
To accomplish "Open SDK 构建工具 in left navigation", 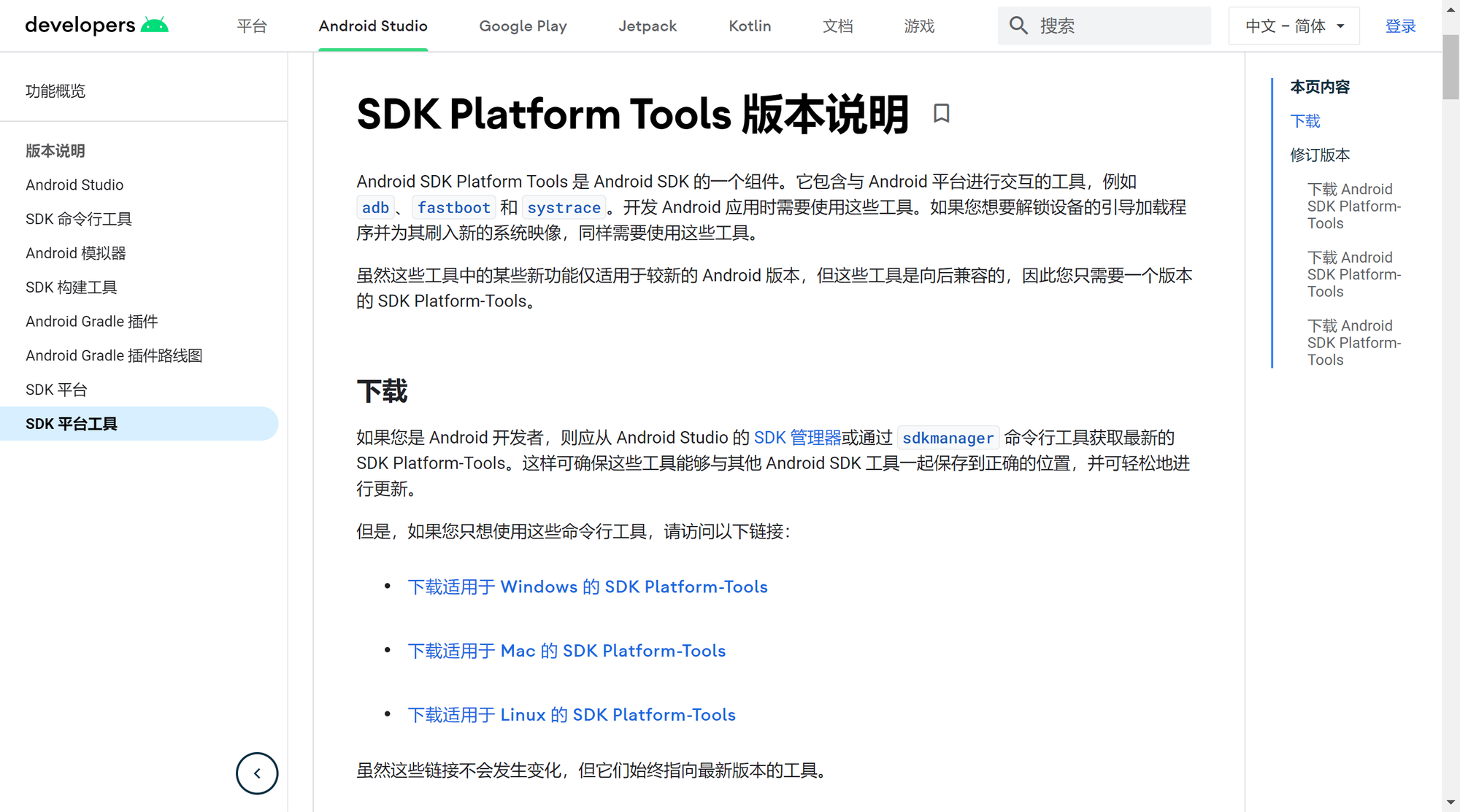I will point(72,287).
